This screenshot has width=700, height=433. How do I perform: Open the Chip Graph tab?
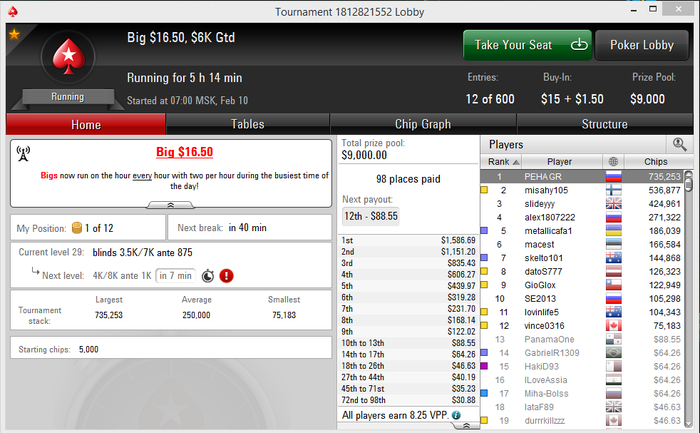[423, 124]
